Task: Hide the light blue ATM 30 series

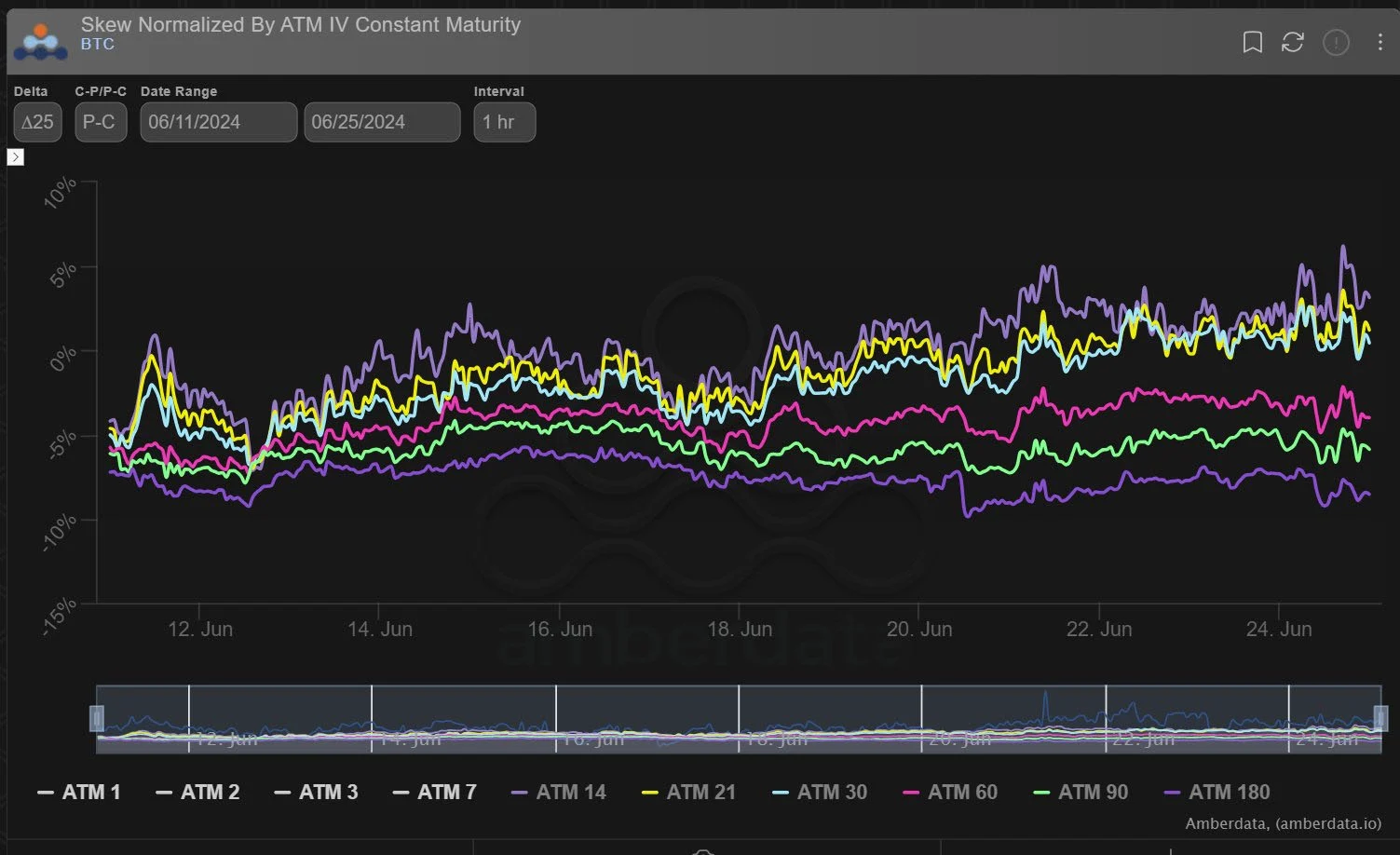Action: tap(820, 793)
